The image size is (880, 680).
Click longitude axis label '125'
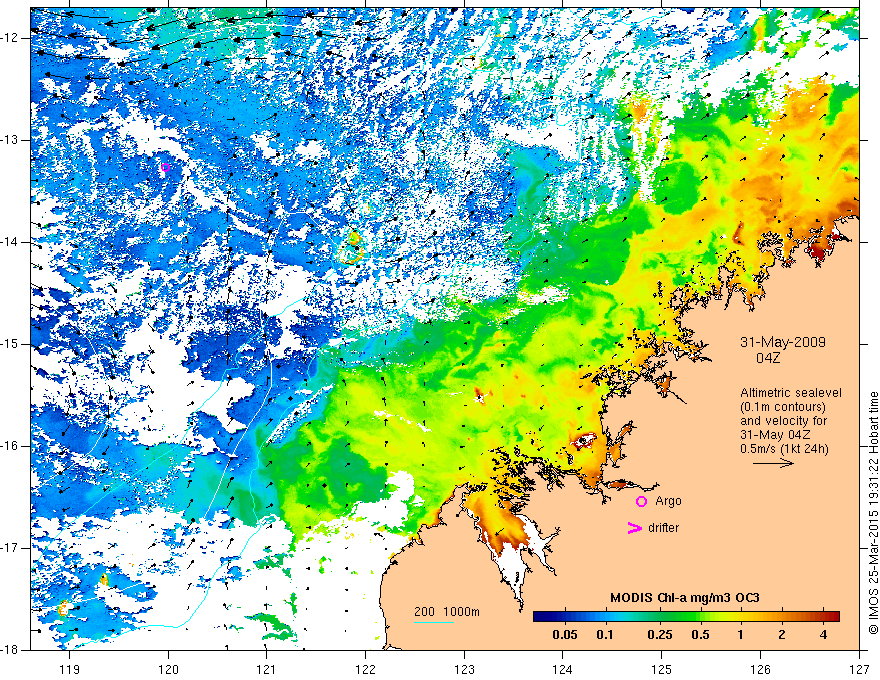[661, 669]
